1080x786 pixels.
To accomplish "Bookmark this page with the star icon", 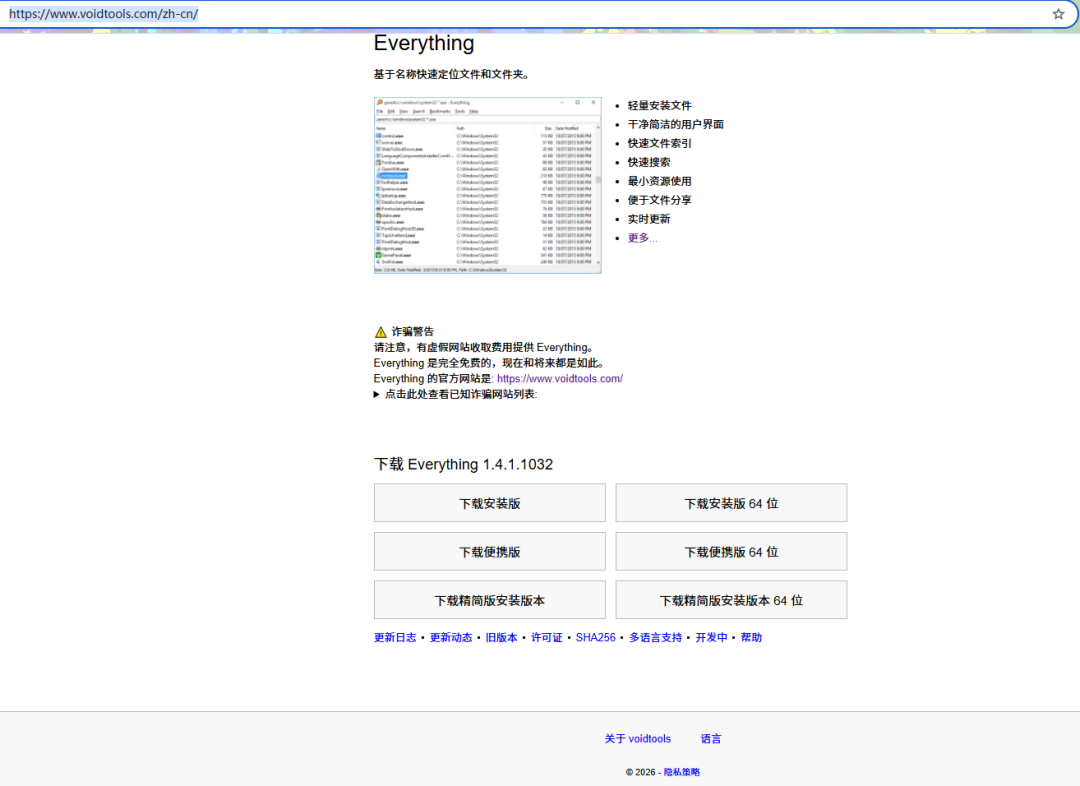I will point(1058,14).
